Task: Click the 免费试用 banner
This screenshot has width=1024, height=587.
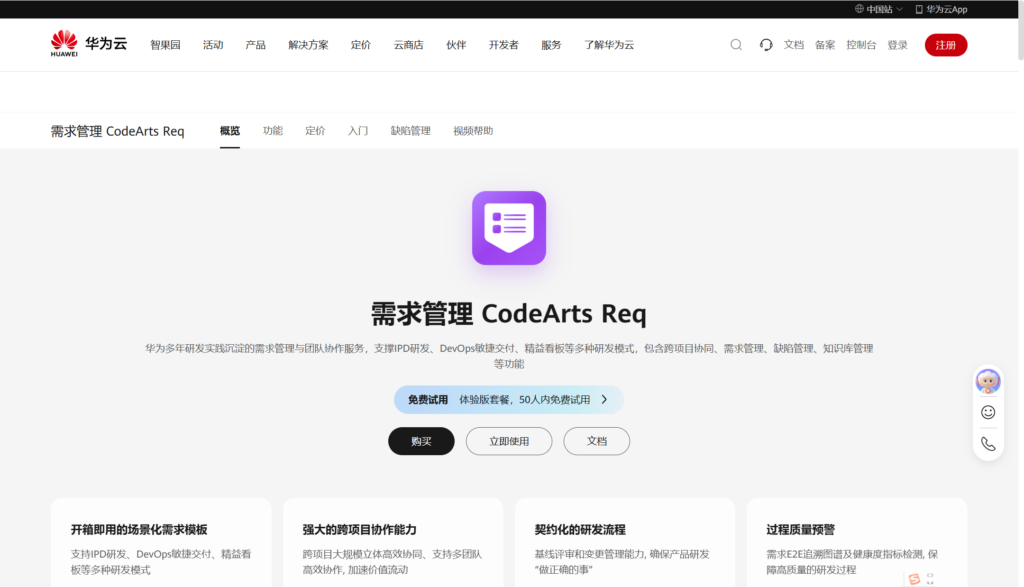Action: (509, 400)
